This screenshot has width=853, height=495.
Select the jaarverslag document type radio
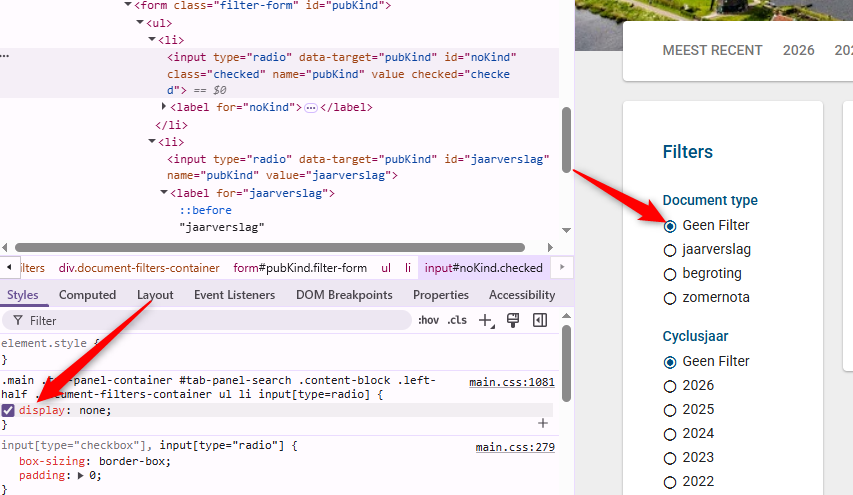click(670, 250)
